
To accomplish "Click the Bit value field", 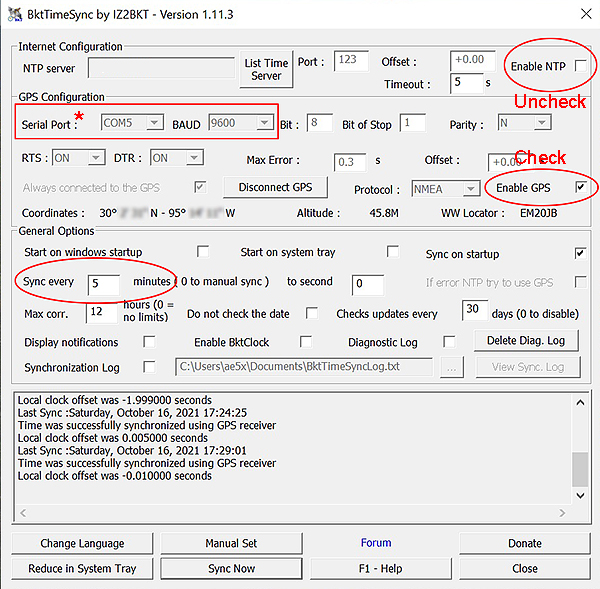I will point(320,123).
